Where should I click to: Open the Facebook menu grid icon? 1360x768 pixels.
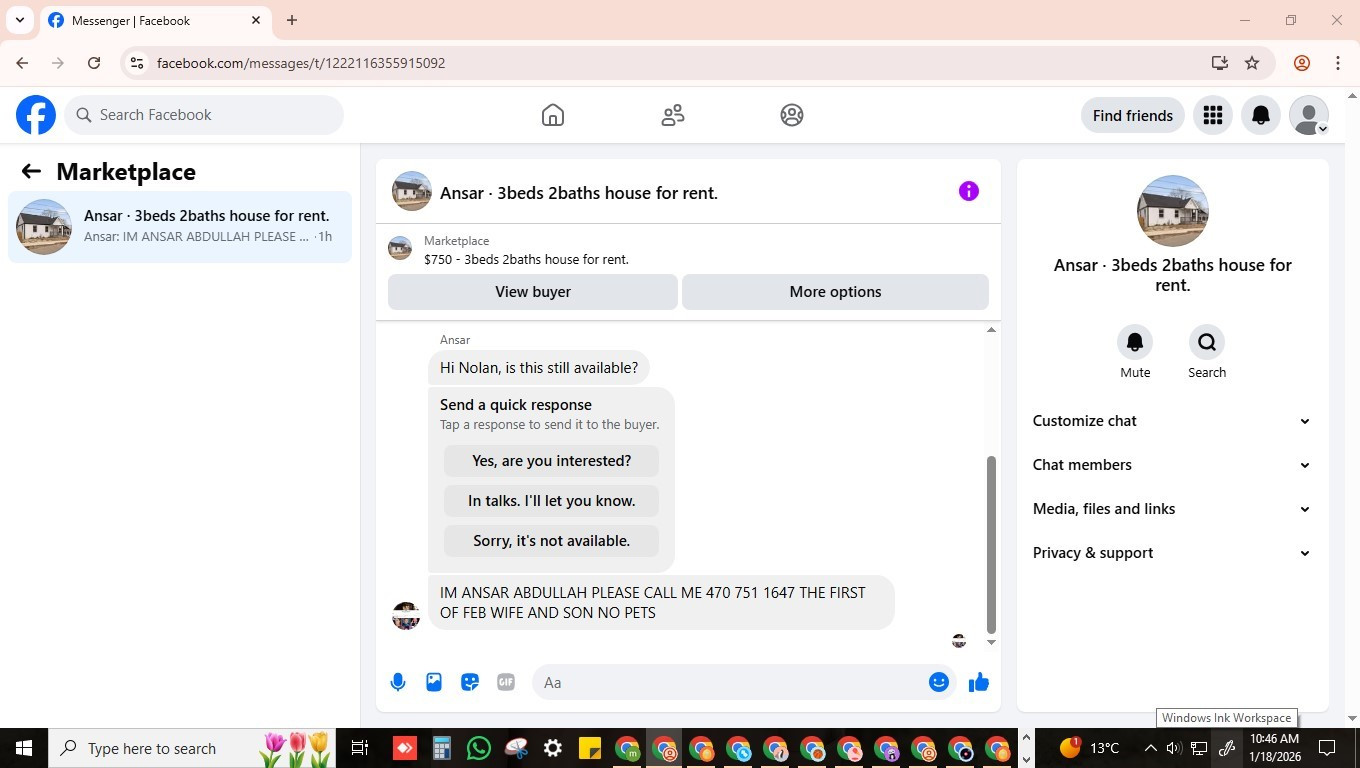pos(1213,115)
